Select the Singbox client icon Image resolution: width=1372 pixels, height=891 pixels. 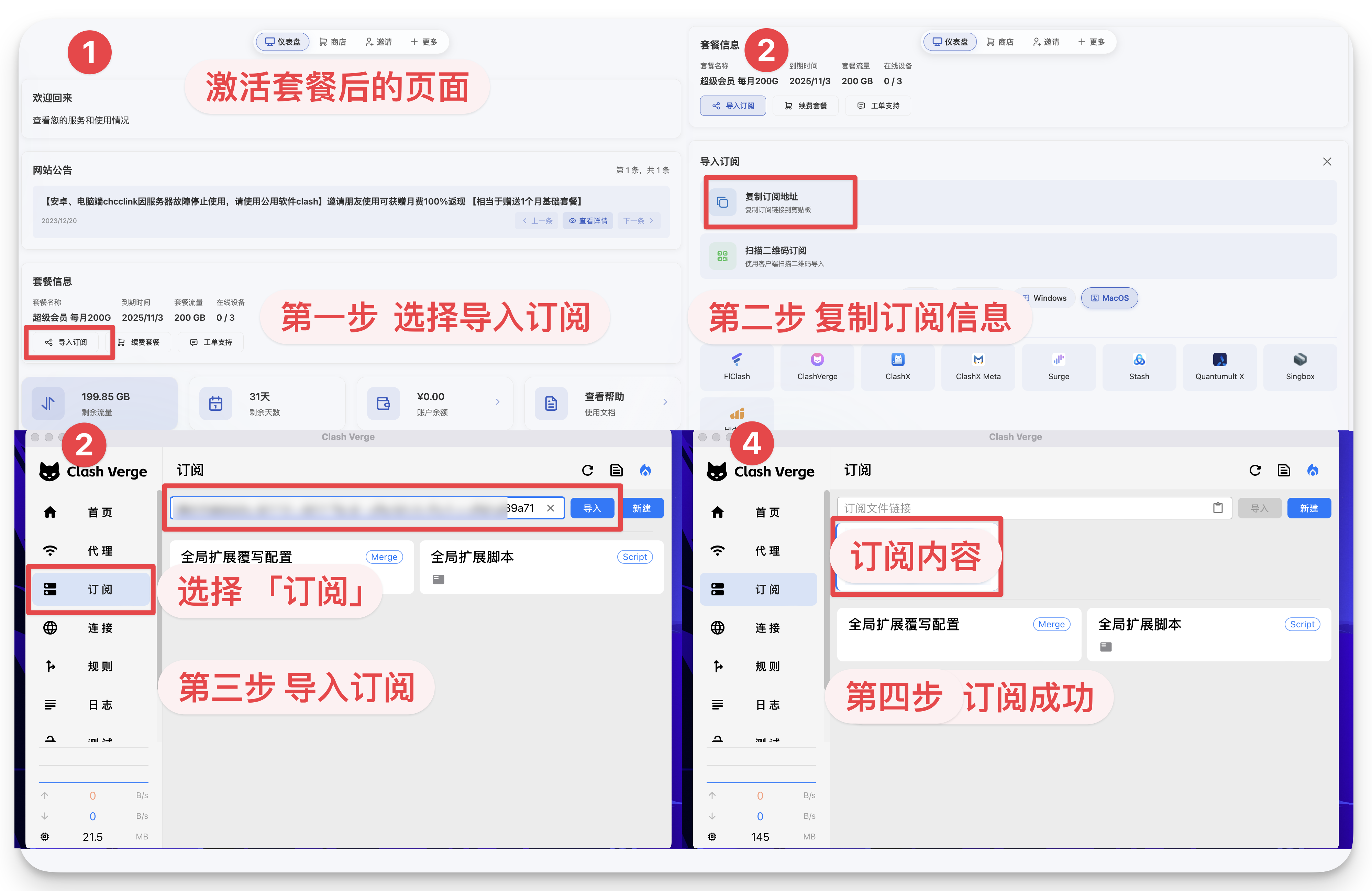pyautogui.click(x=1299, y=360)
